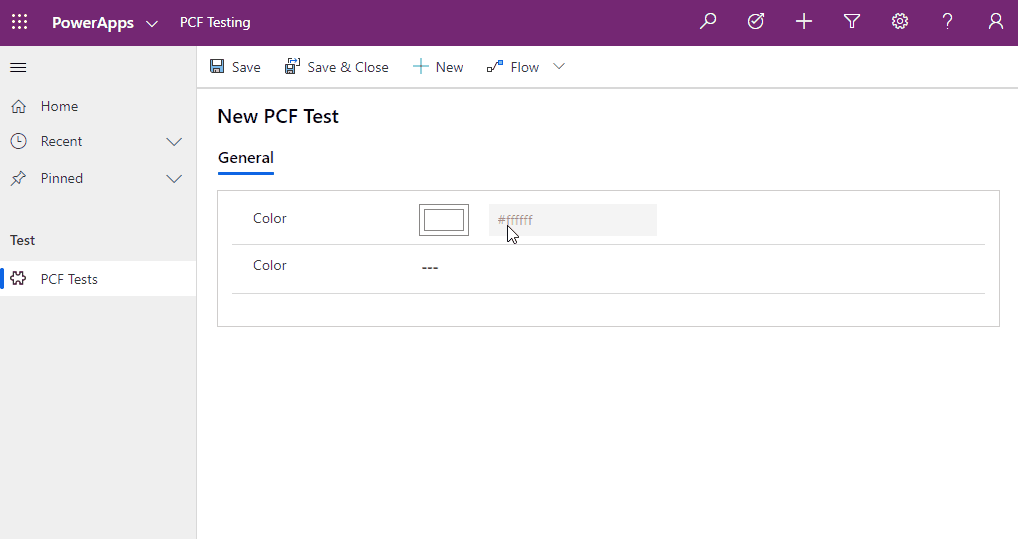
Task: Open the task flow target icon
Action: 756,22
